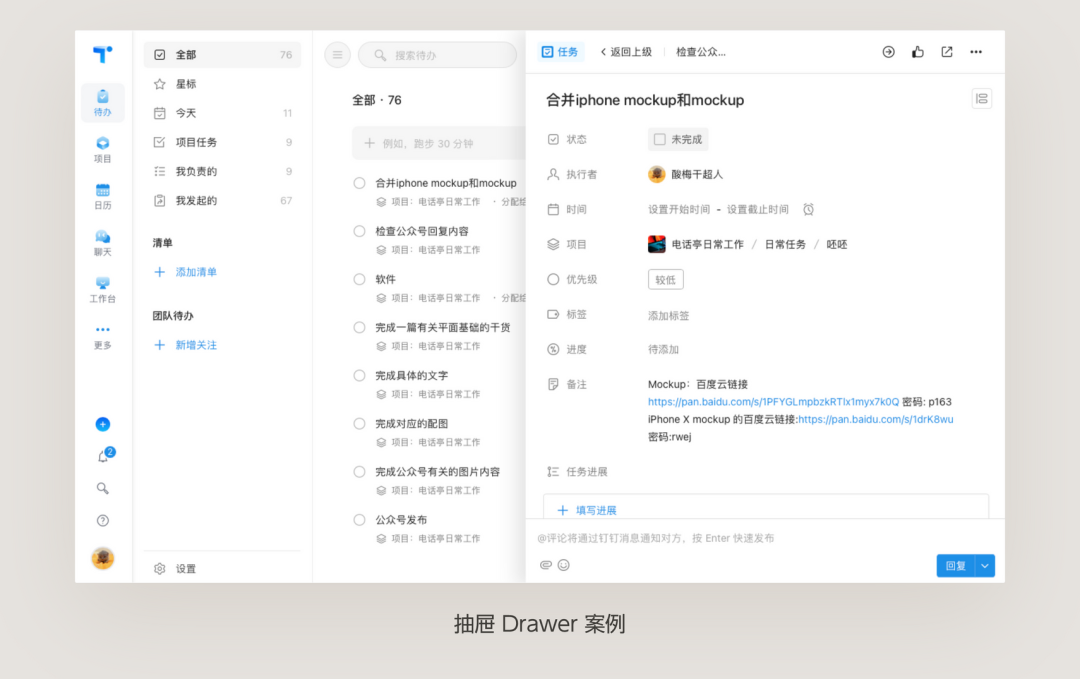Click the 任务 type tab in drawer
1080x679 pixels.
point(560,52)
